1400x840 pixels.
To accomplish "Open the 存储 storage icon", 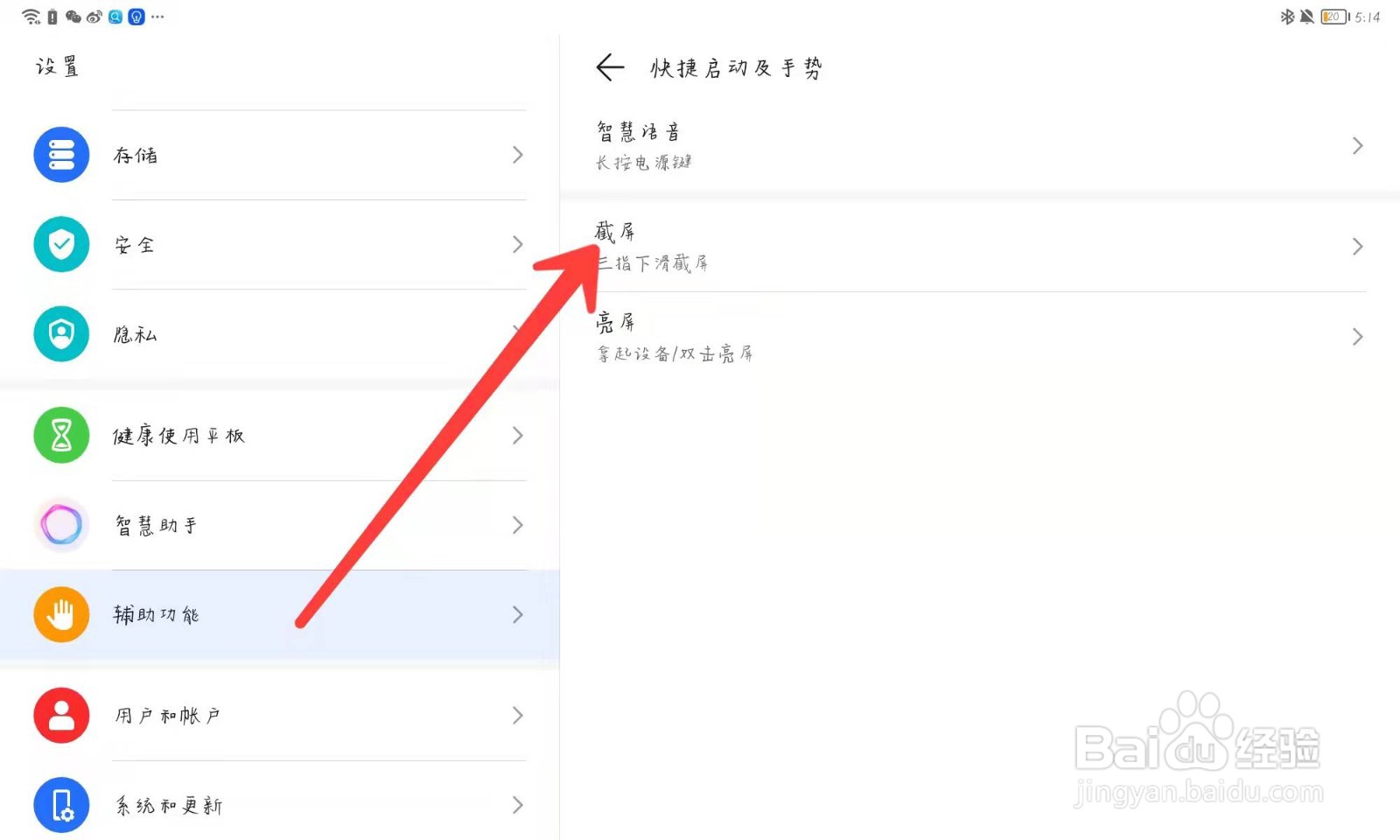I will 61,155.
